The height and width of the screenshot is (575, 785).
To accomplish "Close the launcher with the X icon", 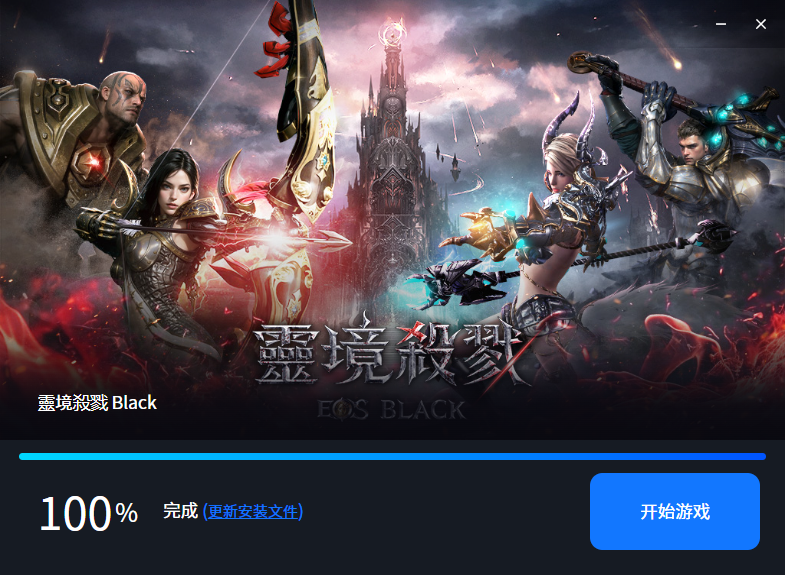I will pyautogui.click(x=760, y=24).
